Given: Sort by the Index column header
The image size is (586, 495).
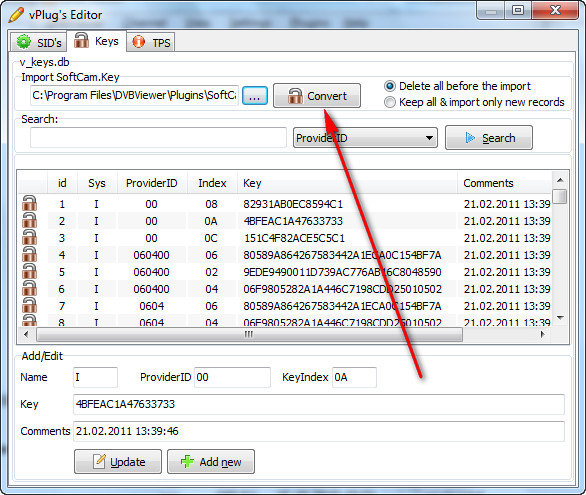Looking at the screenshot, I should 212,183.
